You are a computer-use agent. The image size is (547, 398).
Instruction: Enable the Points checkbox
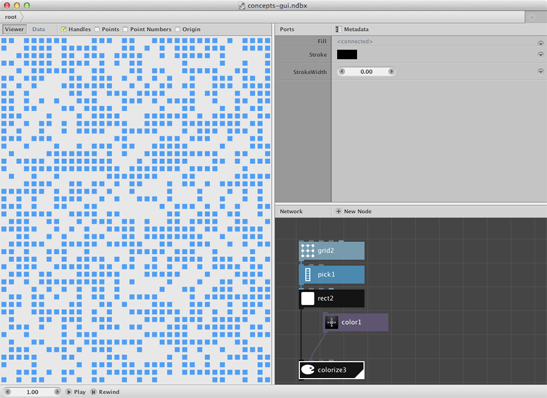pyautogui.click(x=97, y=29)
